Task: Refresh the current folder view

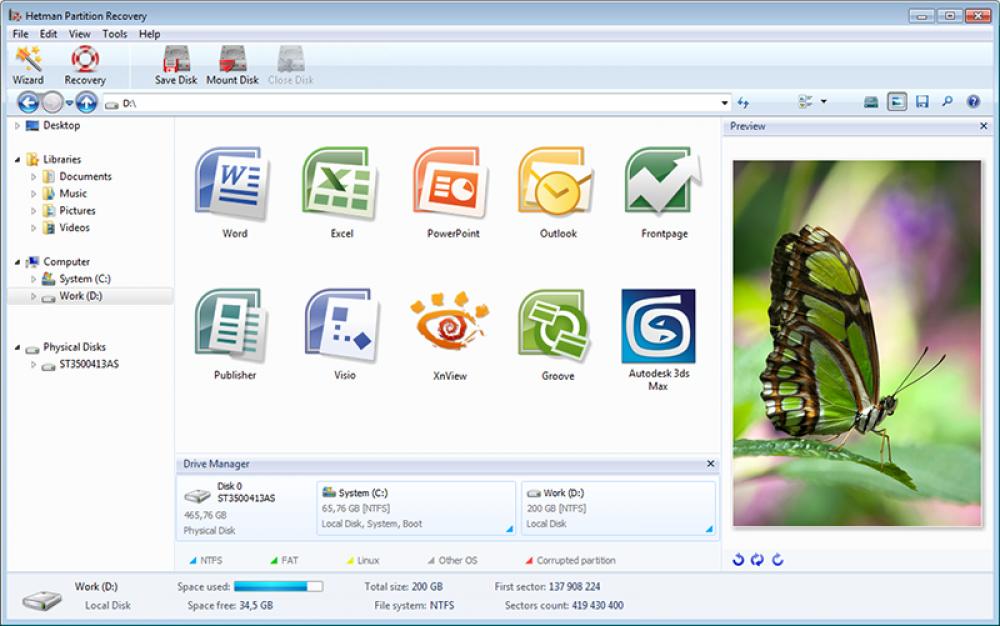Action: 744,101
